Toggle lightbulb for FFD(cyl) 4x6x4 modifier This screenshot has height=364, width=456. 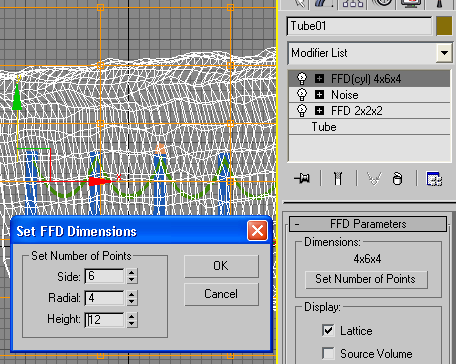click(302, 79)
